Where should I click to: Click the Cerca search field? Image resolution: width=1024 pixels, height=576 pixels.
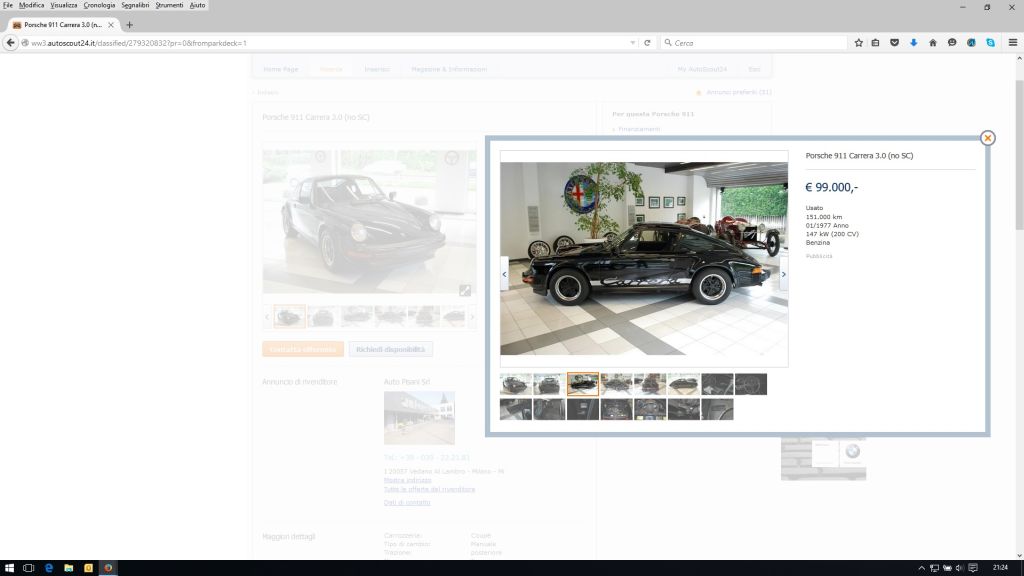click(754, 42)
